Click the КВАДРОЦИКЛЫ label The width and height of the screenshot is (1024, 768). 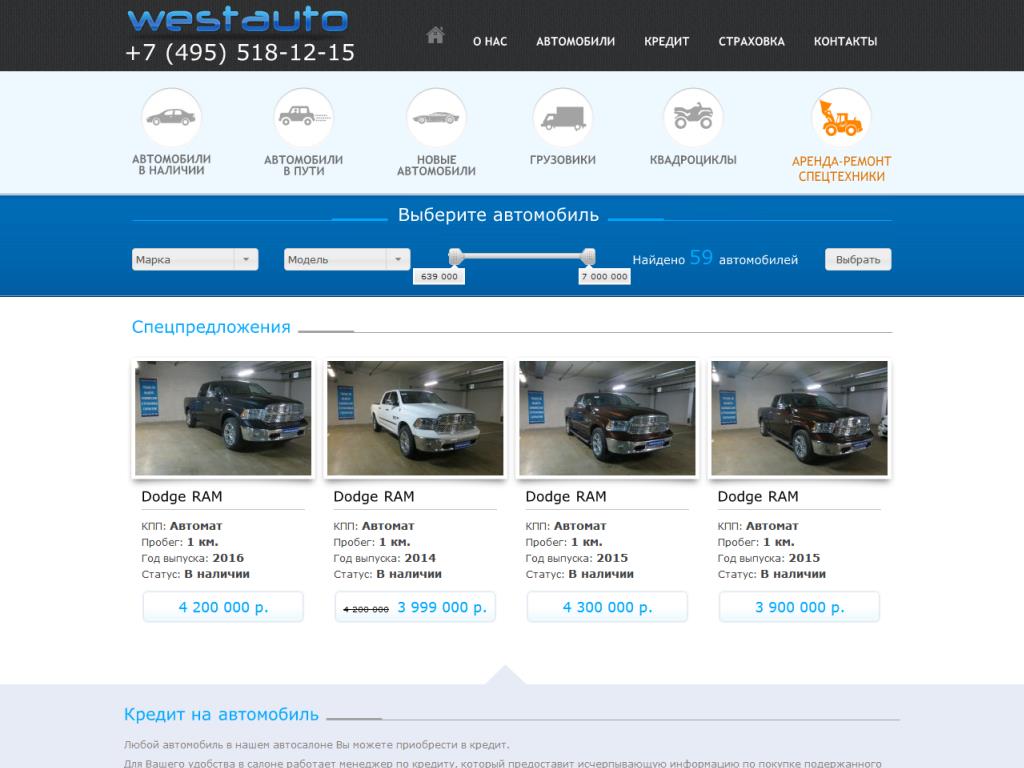[693, 159]
